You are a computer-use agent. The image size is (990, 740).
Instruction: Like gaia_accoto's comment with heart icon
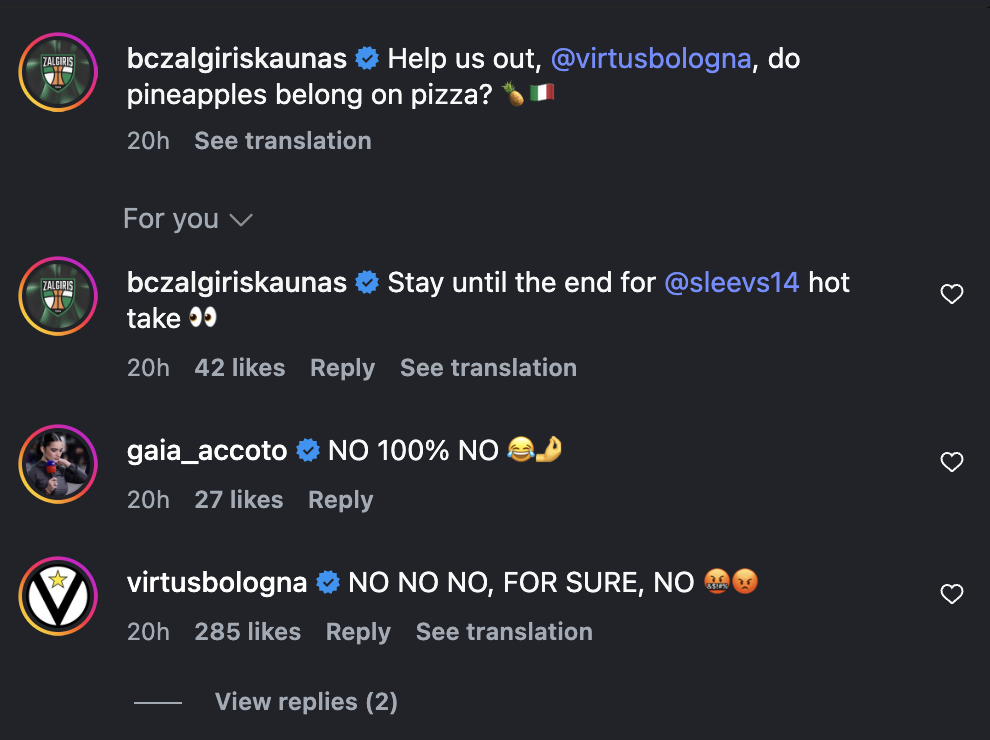tap(952, 462)
